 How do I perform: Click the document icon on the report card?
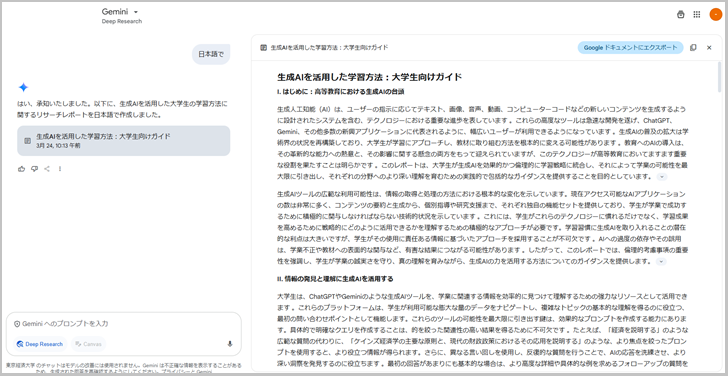point(27,141)
